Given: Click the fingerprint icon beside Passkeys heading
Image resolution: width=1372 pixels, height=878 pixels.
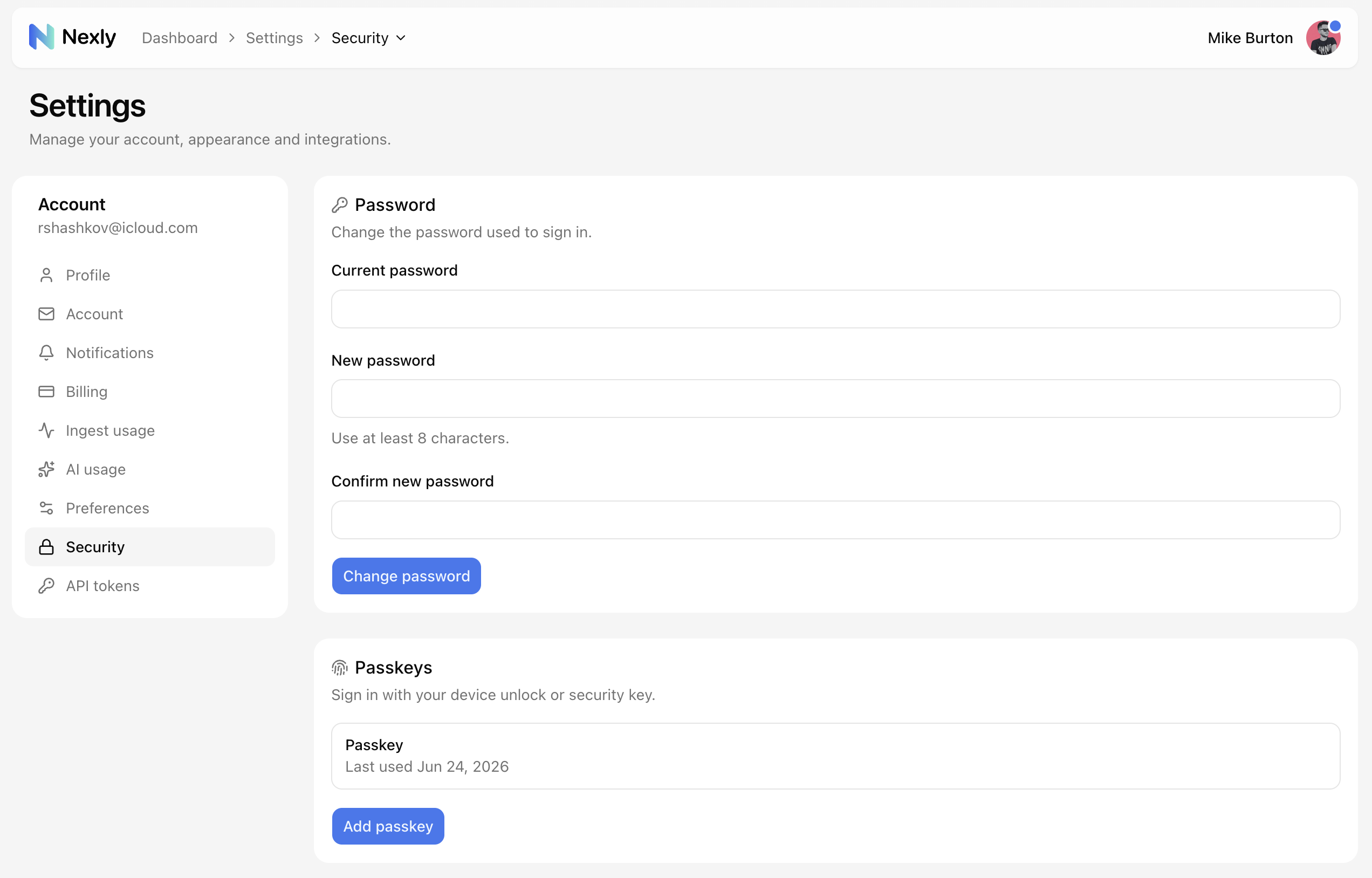Looking at the screenshot, I should pos(340,668).
